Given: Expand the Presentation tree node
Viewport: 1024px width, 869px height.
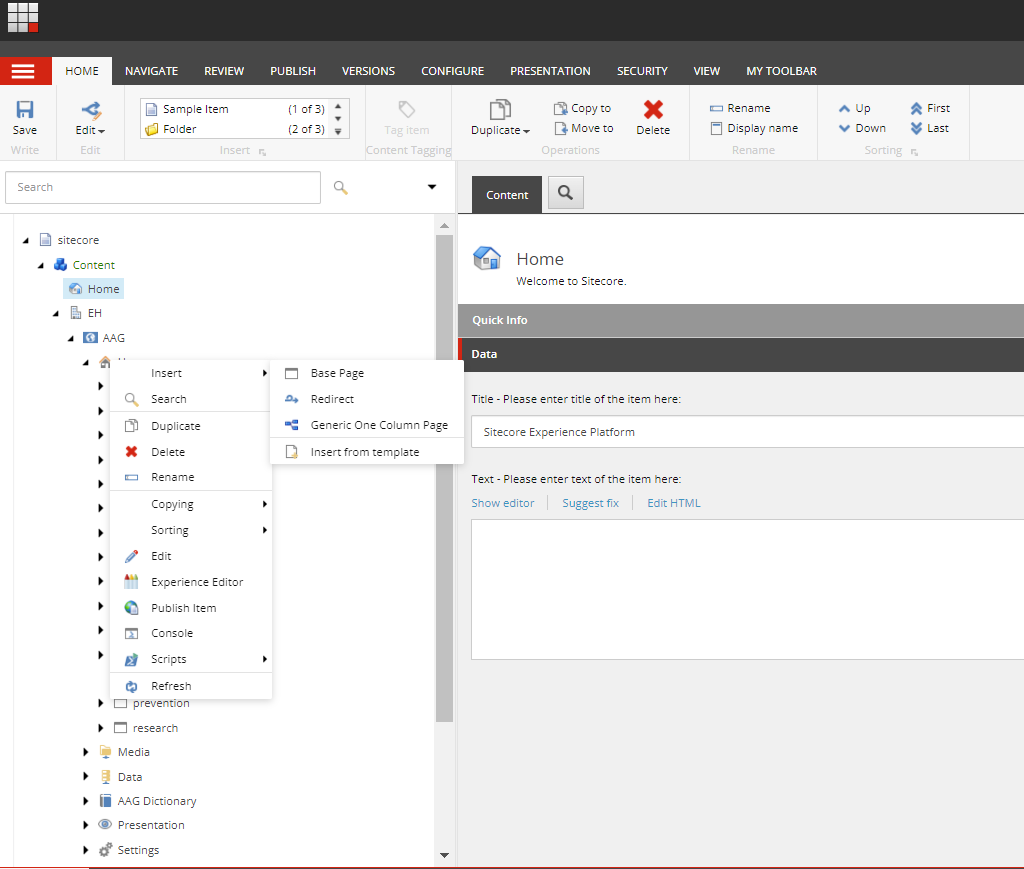Looking at the screenshot, I should click(86, 825).
